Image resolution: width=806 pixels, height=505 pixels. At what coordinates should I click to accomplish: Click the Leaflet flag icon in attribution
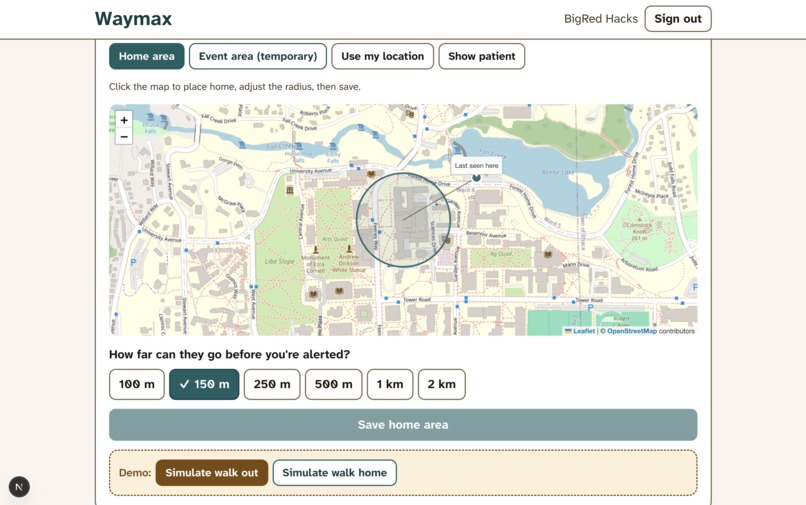coord(568,331)
